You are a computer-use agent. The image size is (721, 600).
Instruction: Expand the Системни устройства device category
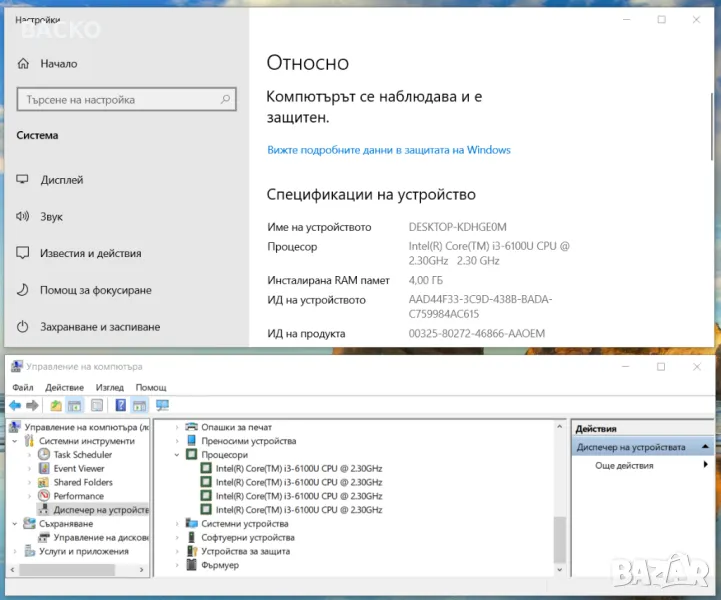click(178, 524)
